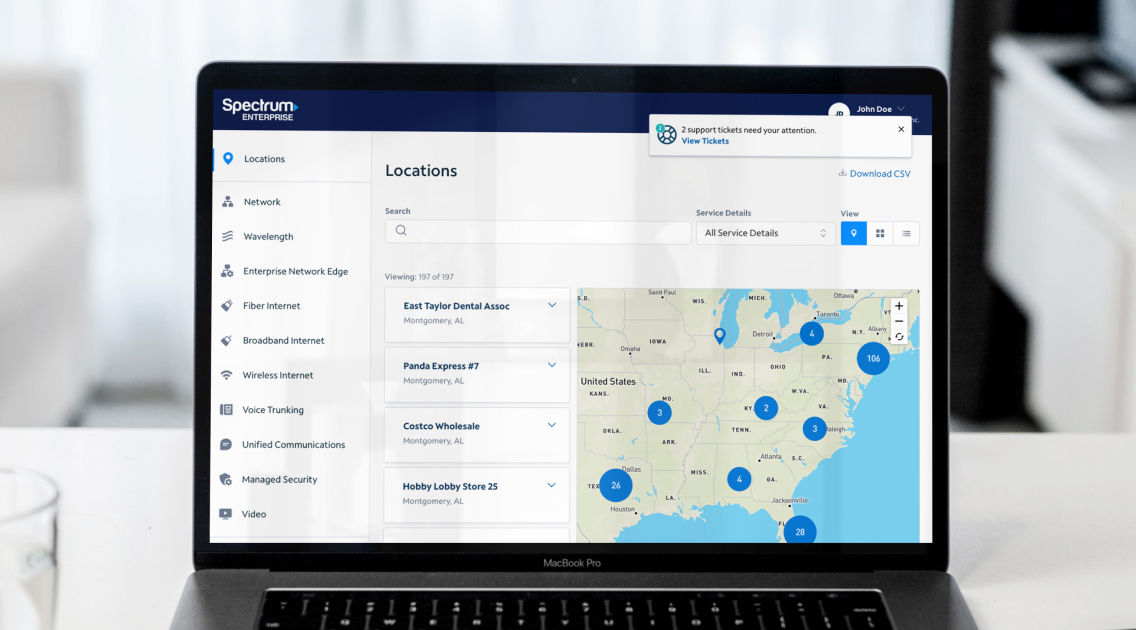The width and height of the screenshot is (1136, 630).
Task: Switch to map pin view
Action: click(853, 233)
